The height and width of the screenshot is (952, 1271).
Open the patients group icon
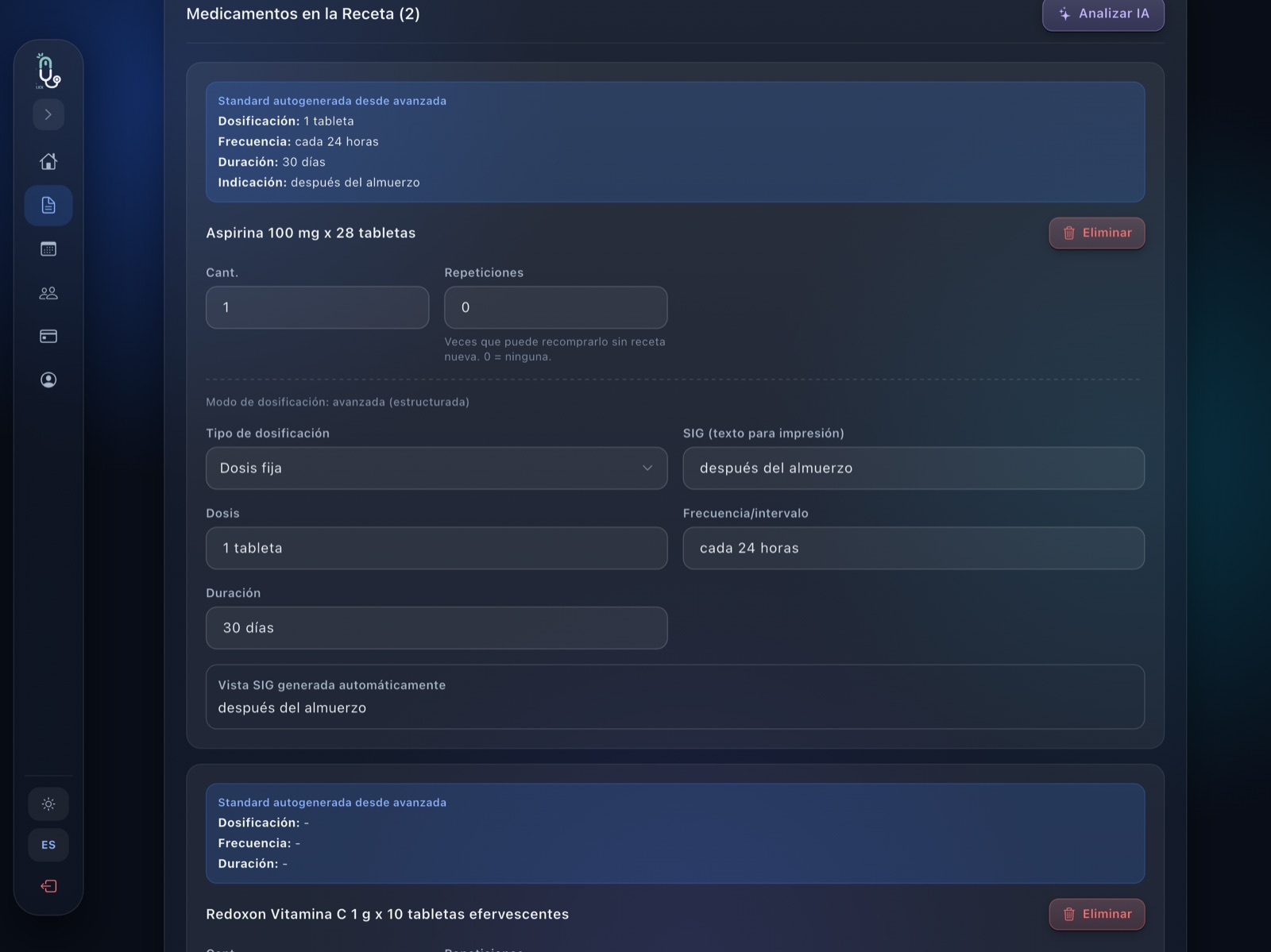[48, 293]
